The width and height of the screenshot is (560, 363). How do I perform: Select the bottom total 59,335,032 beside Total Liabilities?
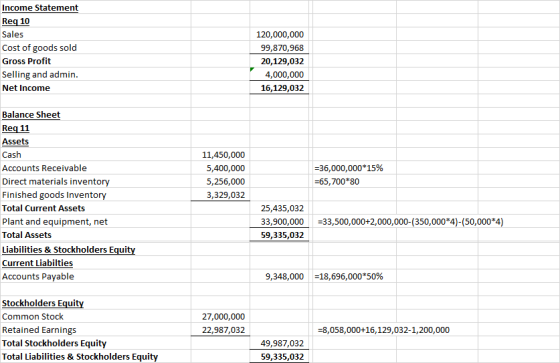282,357
